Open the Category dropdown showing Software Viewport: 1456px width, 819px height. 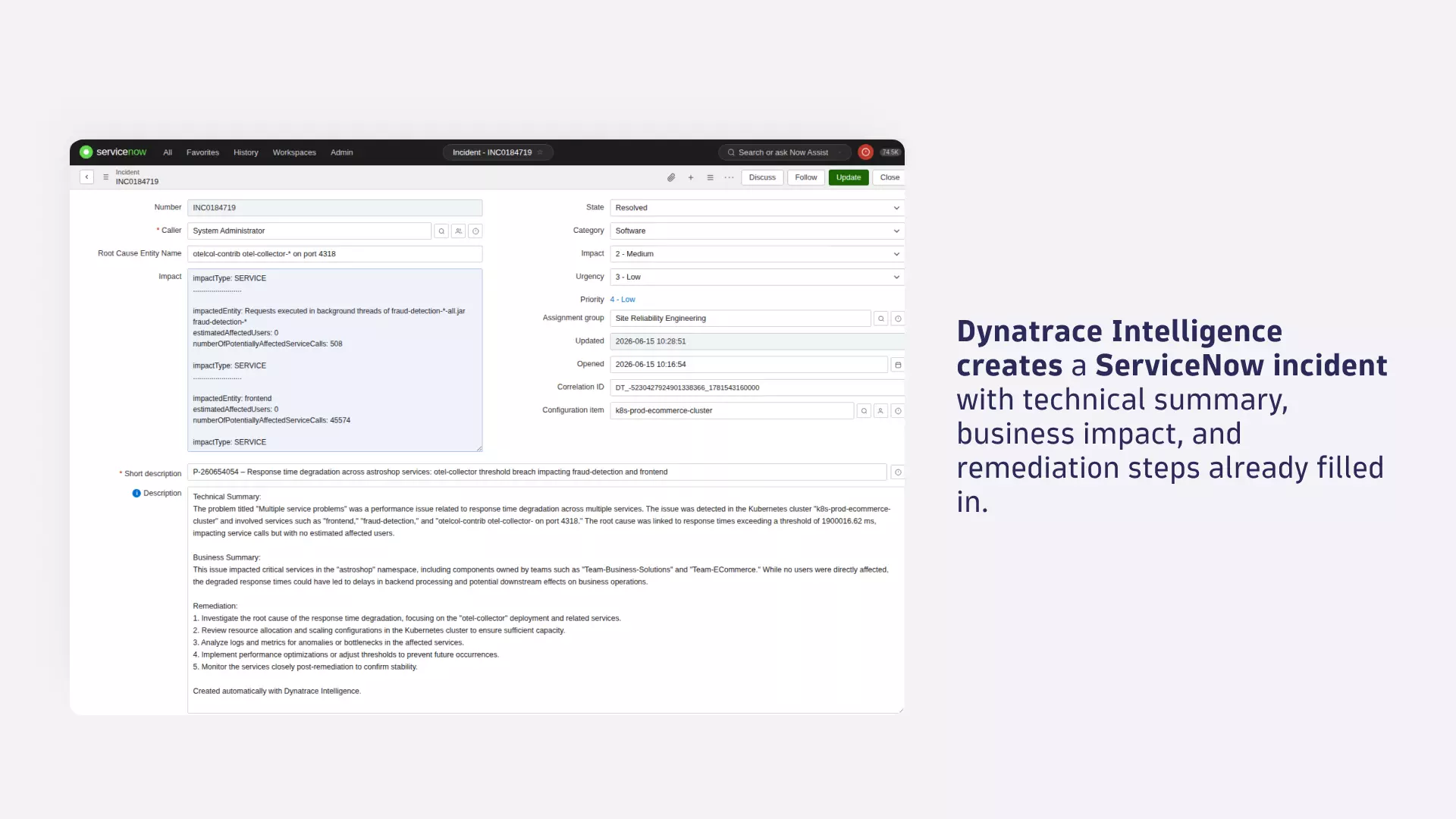pos(757,231)
